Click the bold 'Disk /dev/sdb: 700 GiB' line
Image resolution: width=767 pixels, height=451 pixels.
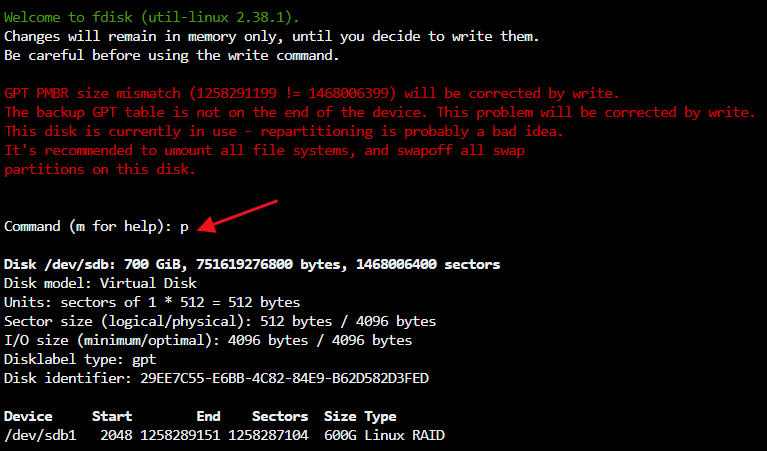point(252,265)
